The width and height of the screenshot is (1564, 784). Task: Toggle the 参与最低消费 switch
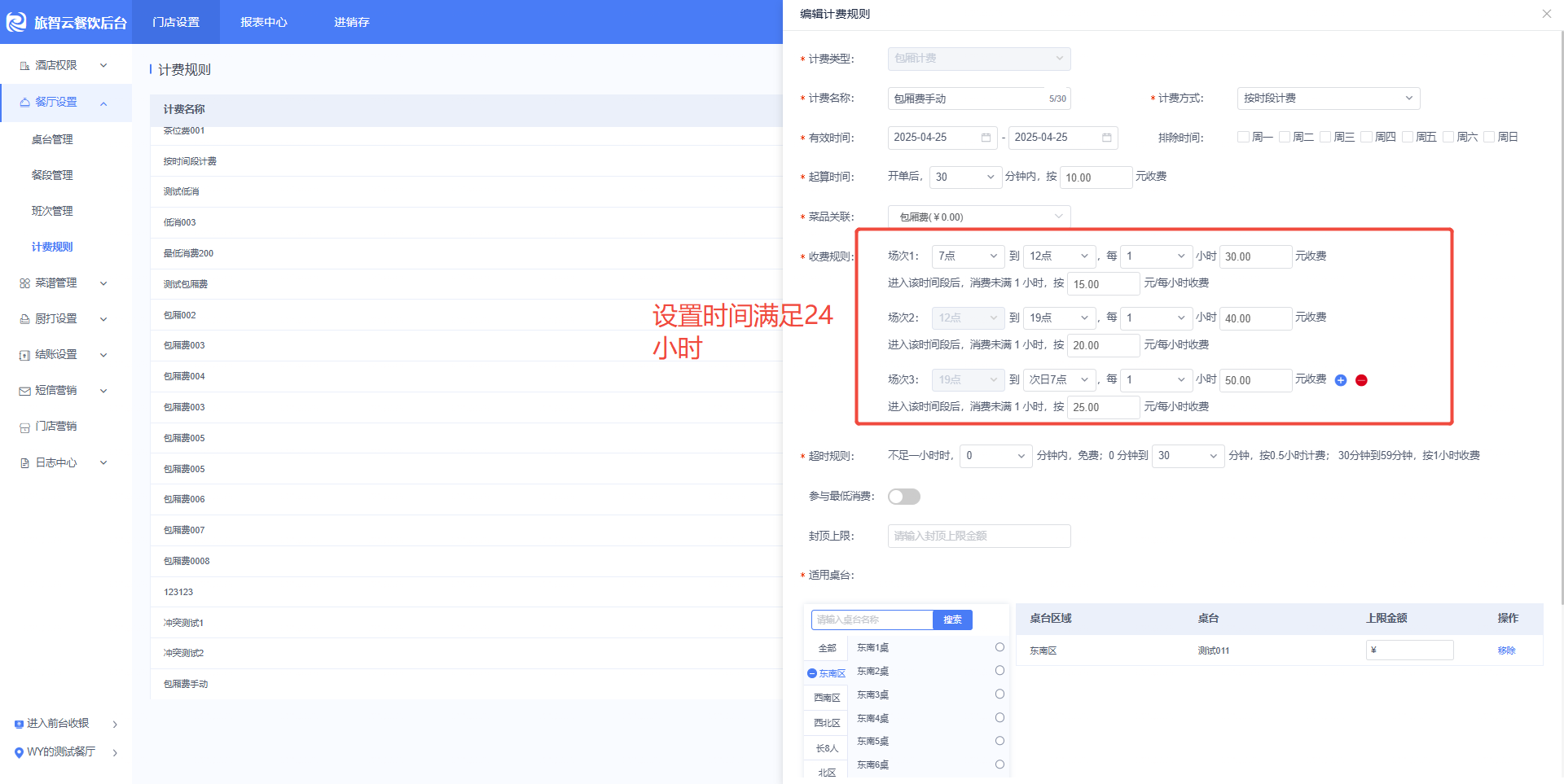tap(904, 497)
